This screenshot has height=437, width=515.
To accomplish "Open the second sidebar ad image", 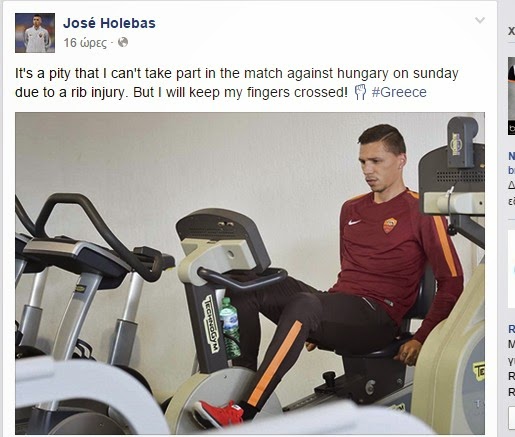I will click(511, 269).
